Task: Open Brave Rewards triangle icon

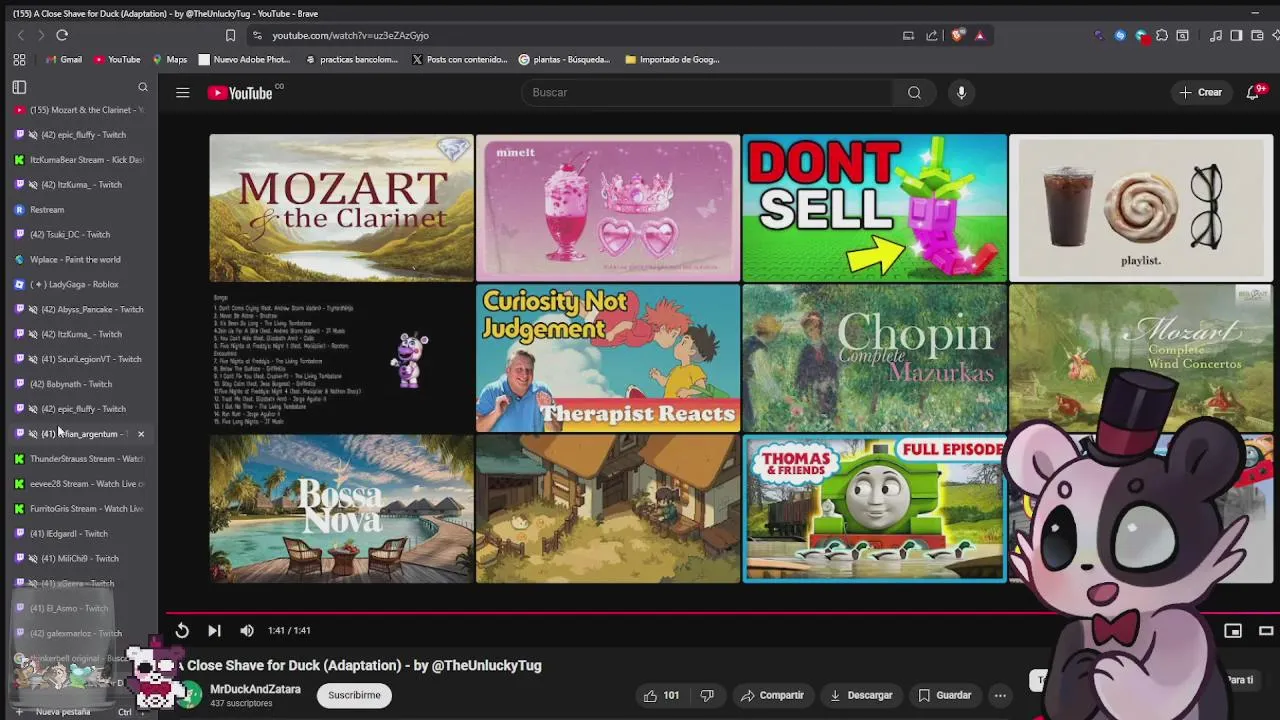Action: click(979, 35)
